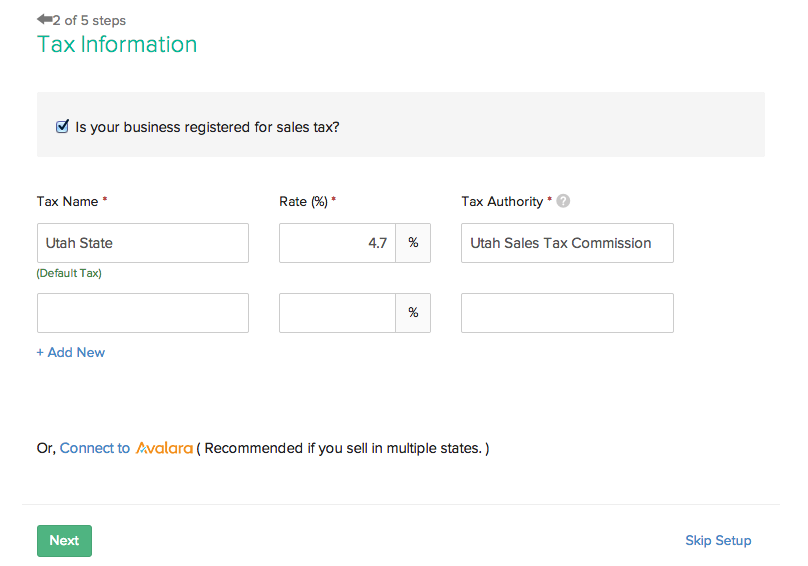This screenshot has width=808, height=566.
Task: Click the Rate field showing 4.7
Action: pyautogui.click(x=337, y=243)
